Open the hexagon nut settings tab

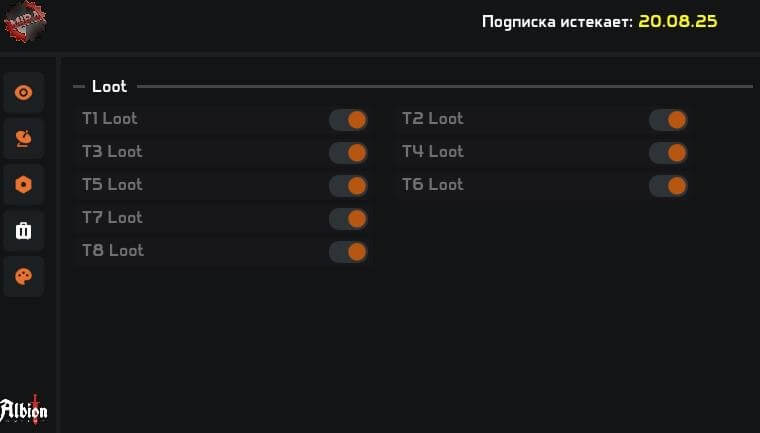pos(24,185)
